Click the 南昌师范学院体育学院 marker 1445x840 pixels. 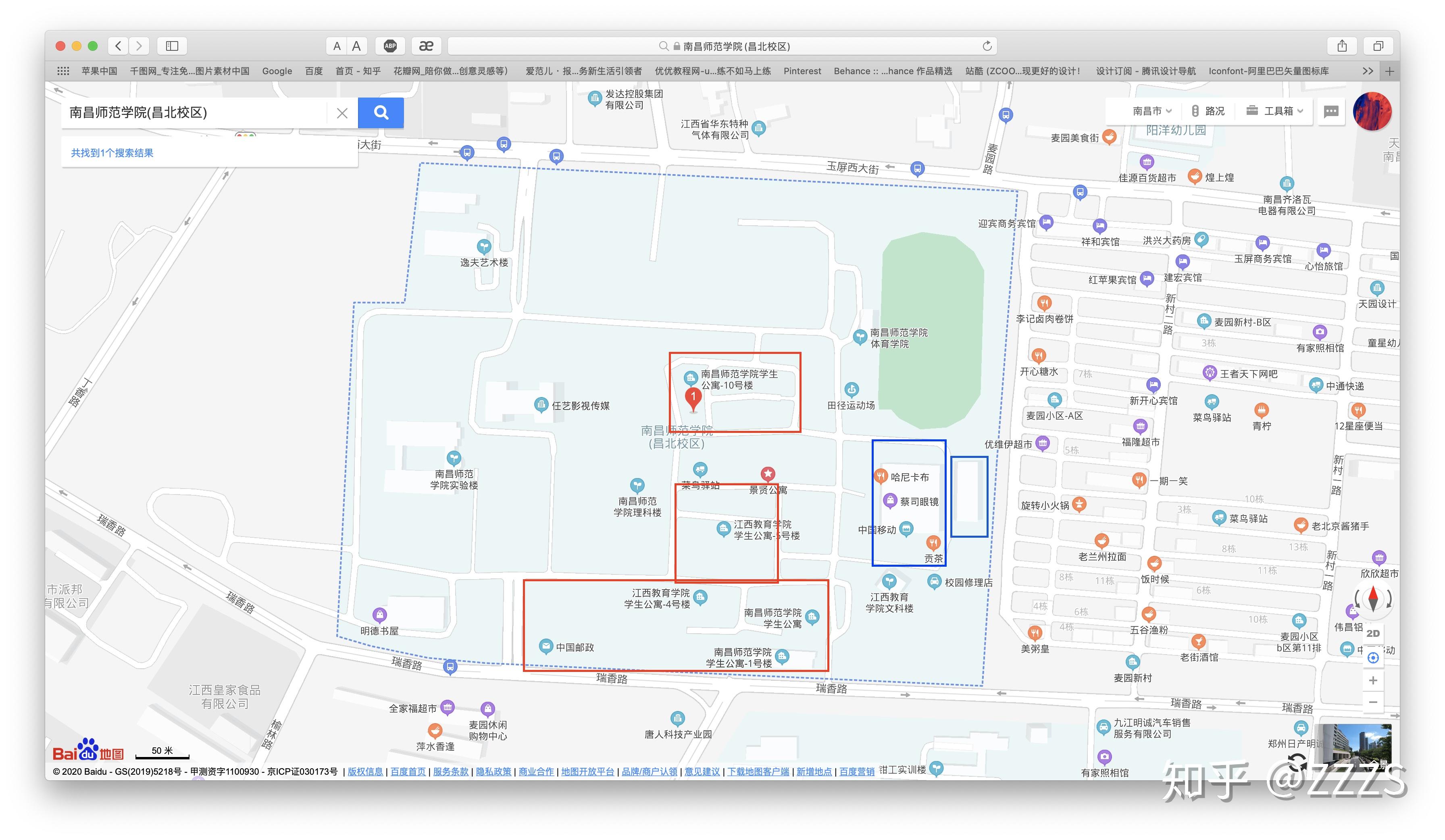pos(860,337)
